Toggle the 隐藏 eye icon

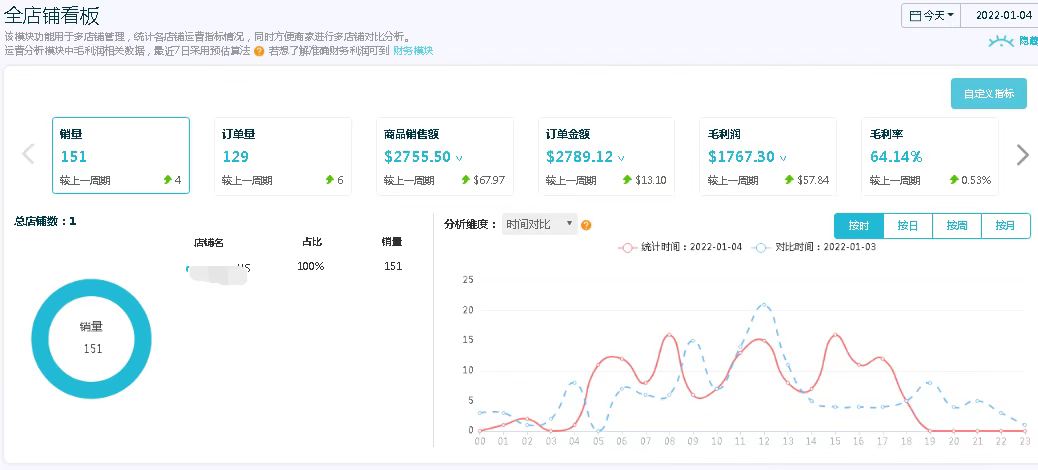pyautogui.click(x=1000, y=41)
